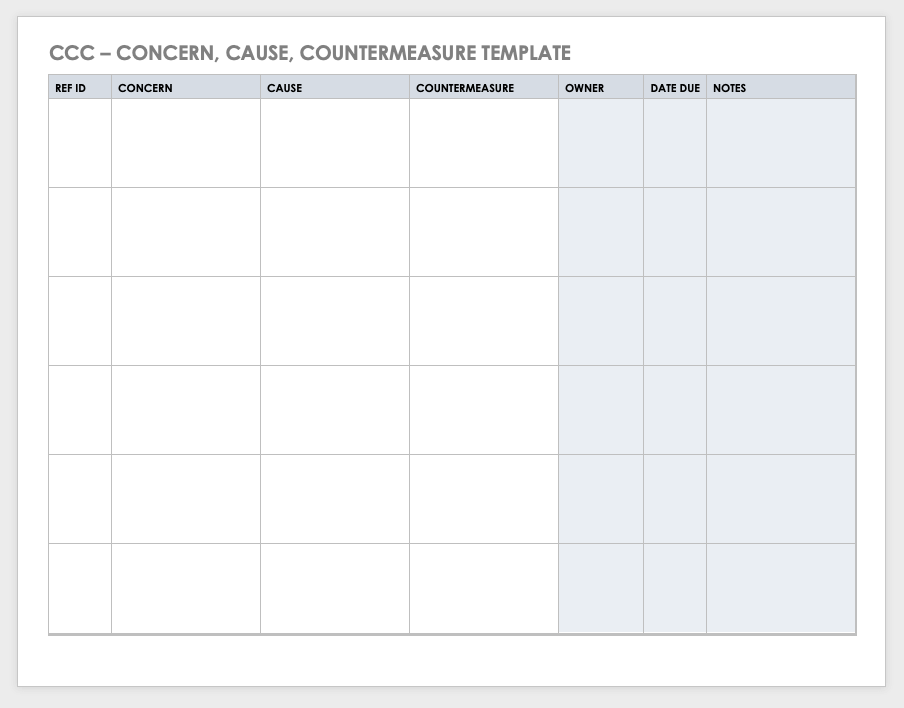904x708 pixels.
Task: Select the first row Cause cell
Action: tap(335, 143)
